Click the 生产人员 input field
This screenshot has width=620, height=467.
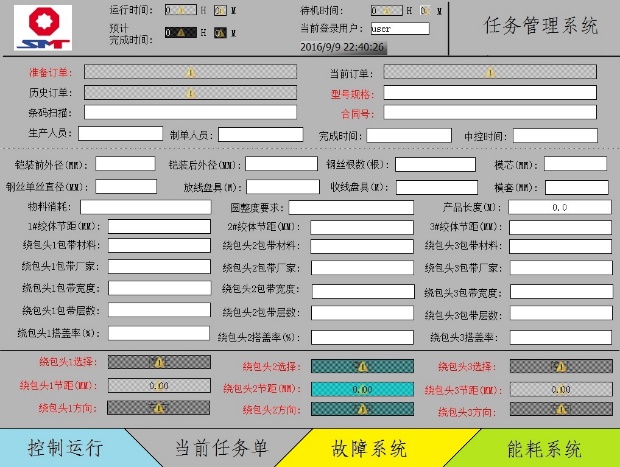click(120, 134)
